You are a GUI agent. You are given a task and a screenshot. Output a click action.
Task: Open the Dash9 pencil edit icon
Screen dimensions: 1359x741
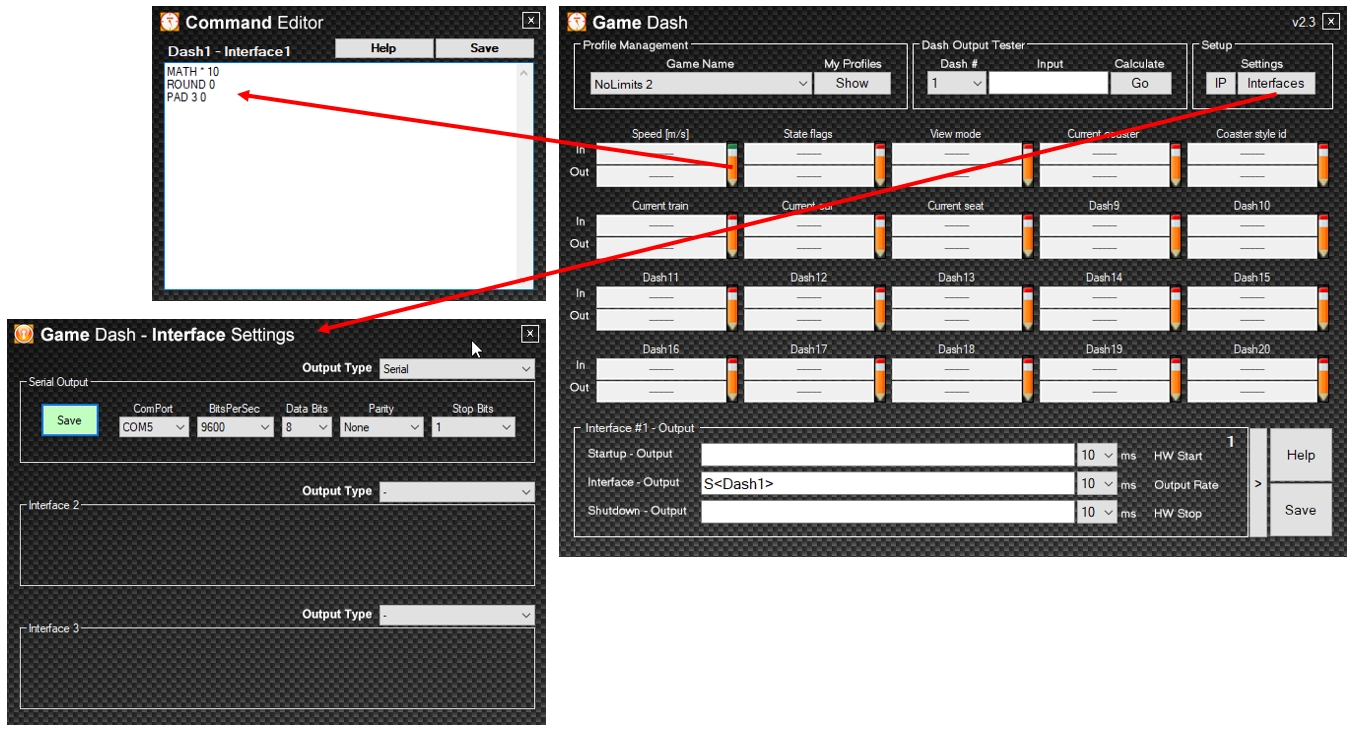coord(1176,237)
